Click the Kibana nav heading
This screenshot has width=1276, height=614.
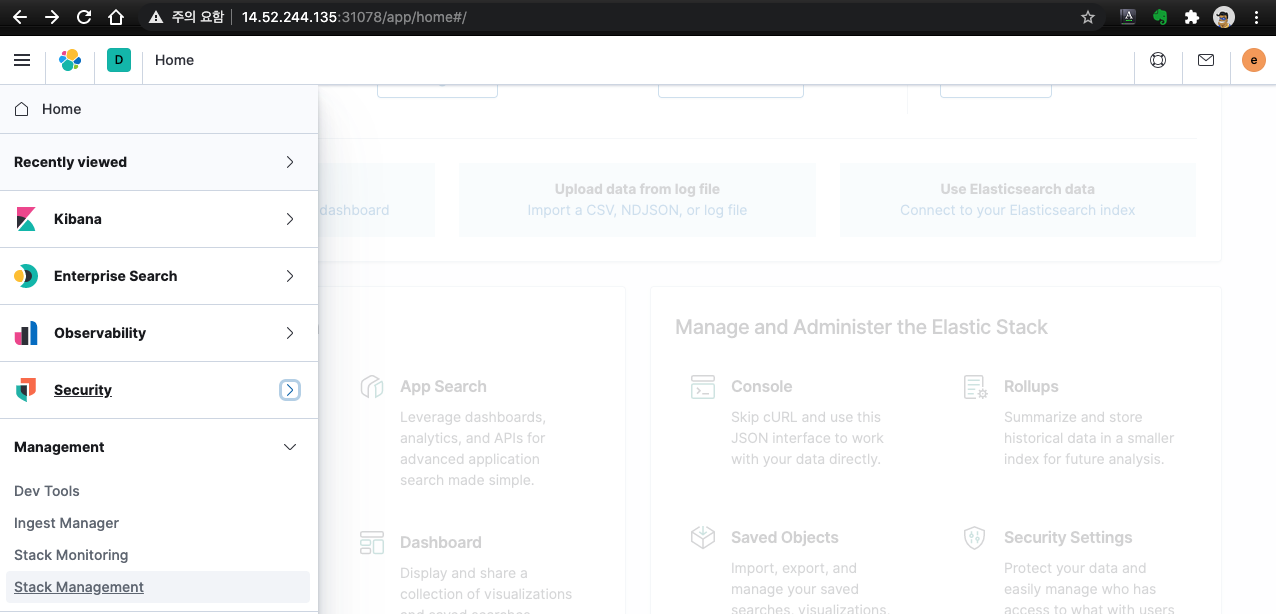pos(78,219)
